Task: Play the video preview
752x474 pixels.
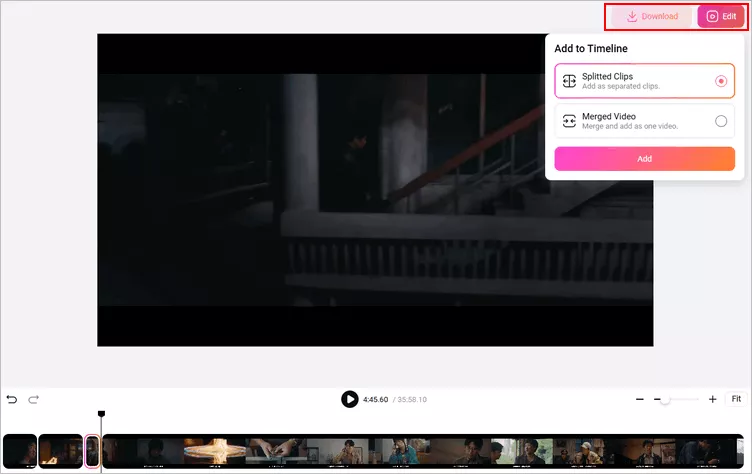Action: pos(350,399)
